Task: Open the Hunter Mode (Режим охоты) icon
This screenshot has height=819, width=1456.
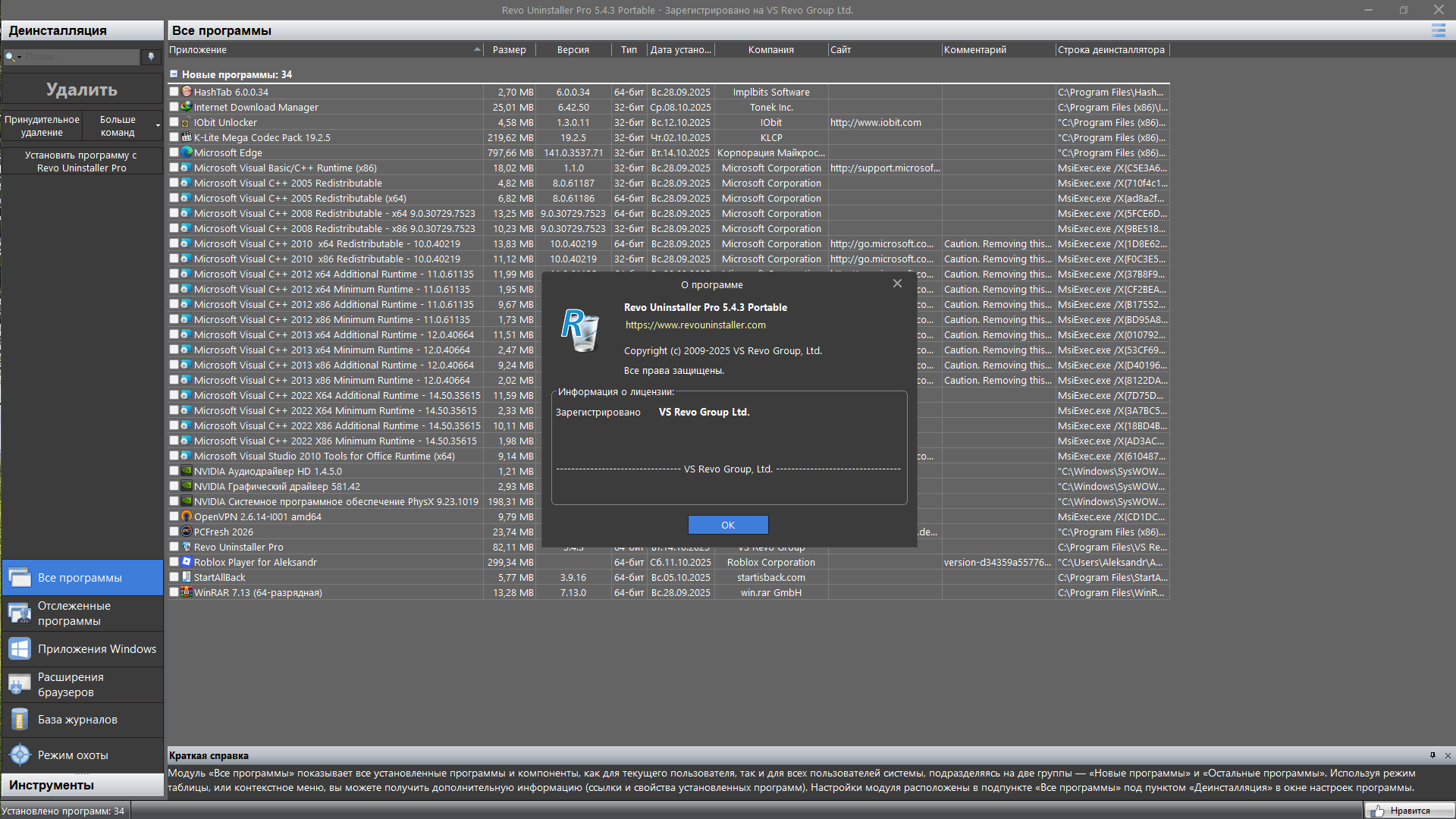Action: click(x=20, y=755)
